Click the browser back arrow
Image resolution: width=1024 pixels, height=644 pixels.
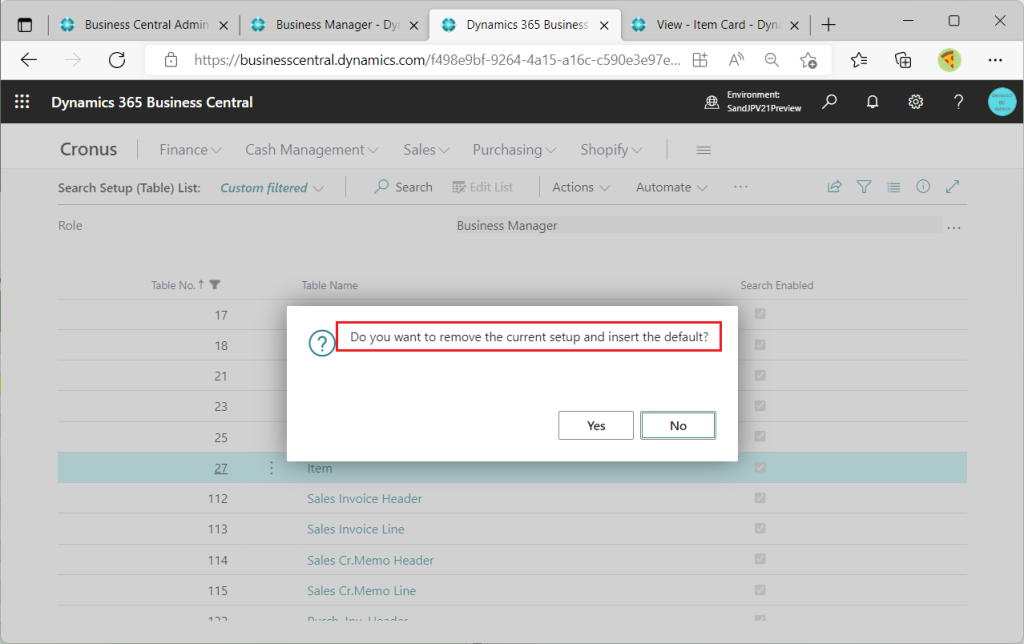pyautogui.click(x=29, y=60)
